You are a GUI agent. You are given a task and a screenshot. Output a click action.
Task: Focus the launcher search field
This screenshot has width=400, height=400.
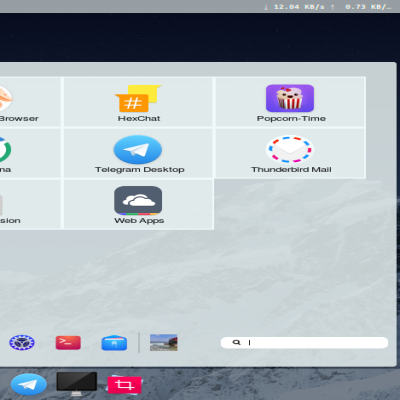[x=304, y=343]
